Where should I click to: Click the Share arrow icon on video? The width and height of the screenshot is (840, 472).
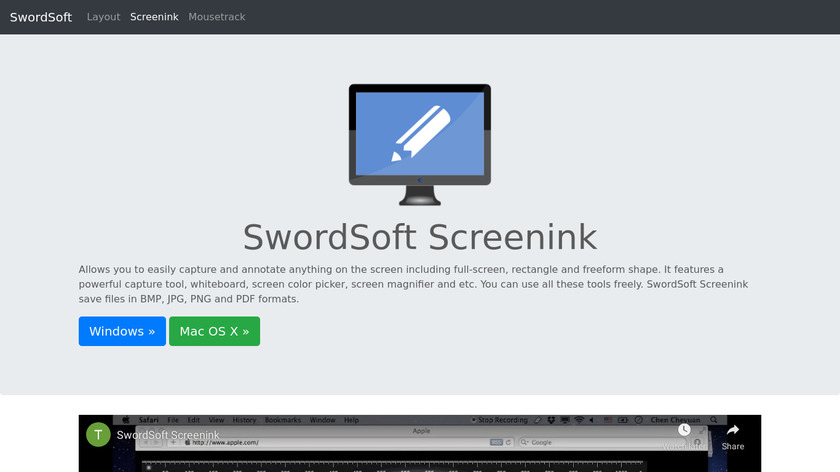click(733, 432)
